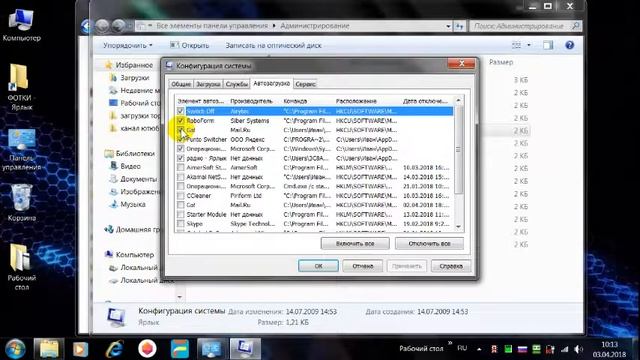The image size is (640, 360).
Task: Enable the Akamai NetSession startup checkbox
Action: 180,177
